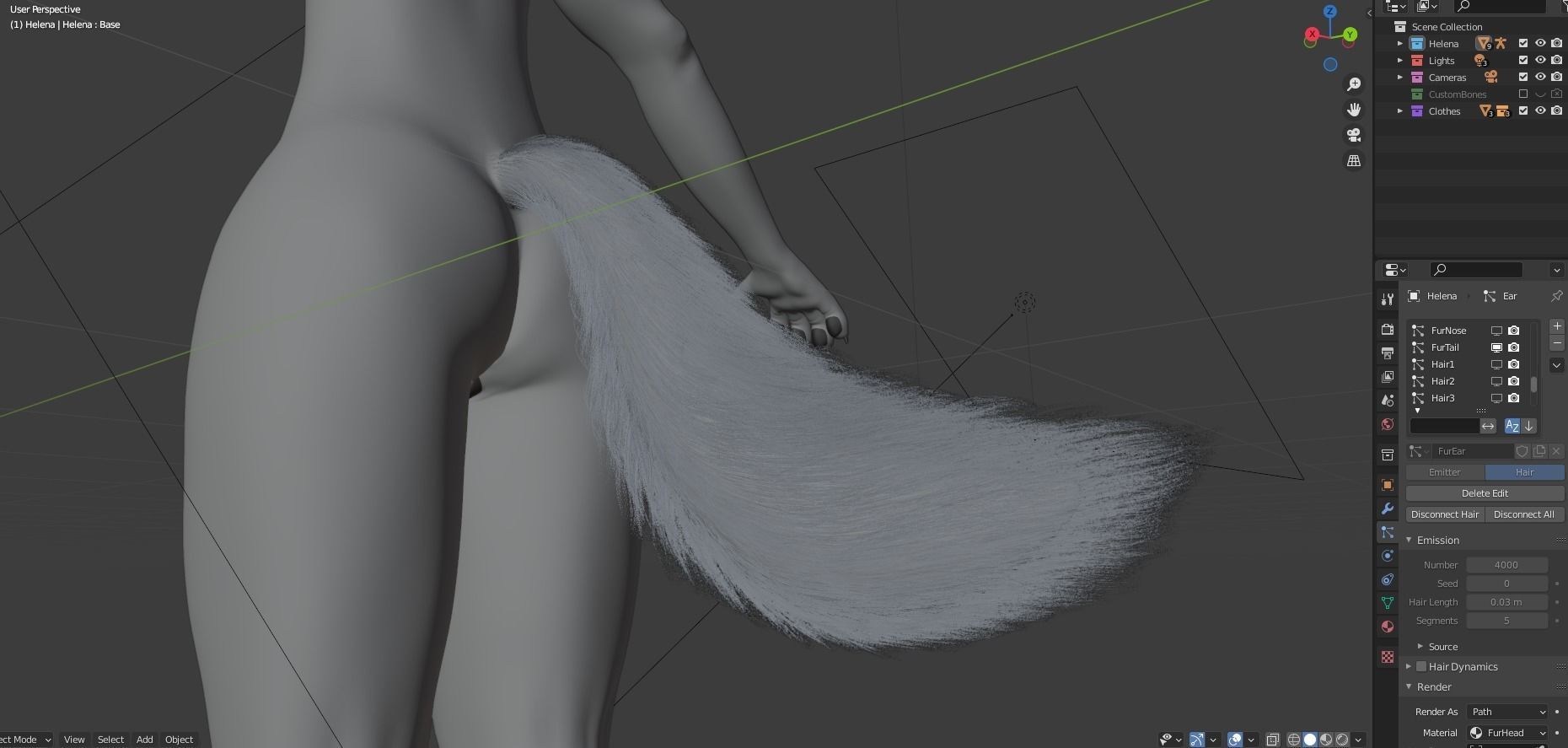Click the green Y axis gizmo handle
1568x748 pixels.
(1350, 35)
